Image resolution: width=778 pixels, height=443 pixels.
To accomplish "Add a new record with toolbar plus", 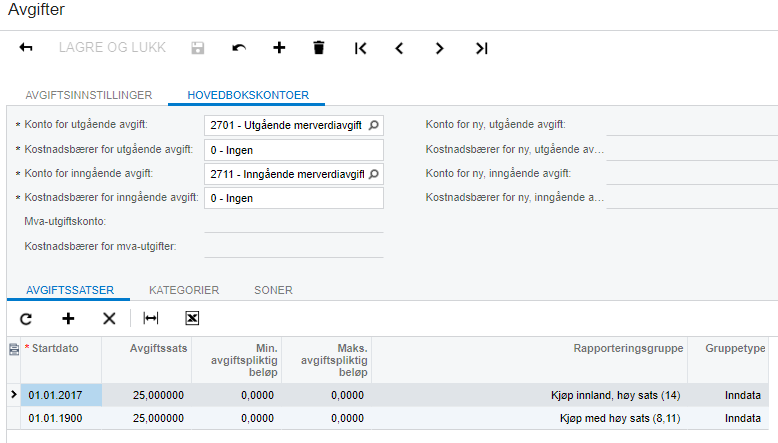I will click(x=279, y=48).
